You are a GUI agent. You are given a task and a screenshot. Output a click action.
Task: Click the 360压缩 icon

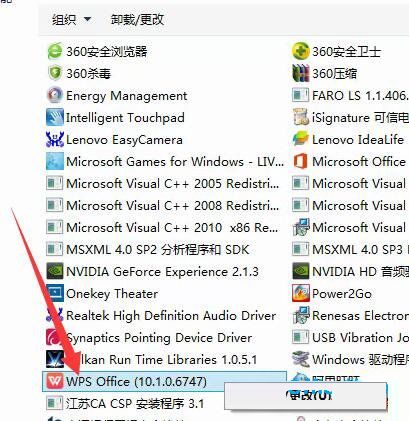[300, 73]
